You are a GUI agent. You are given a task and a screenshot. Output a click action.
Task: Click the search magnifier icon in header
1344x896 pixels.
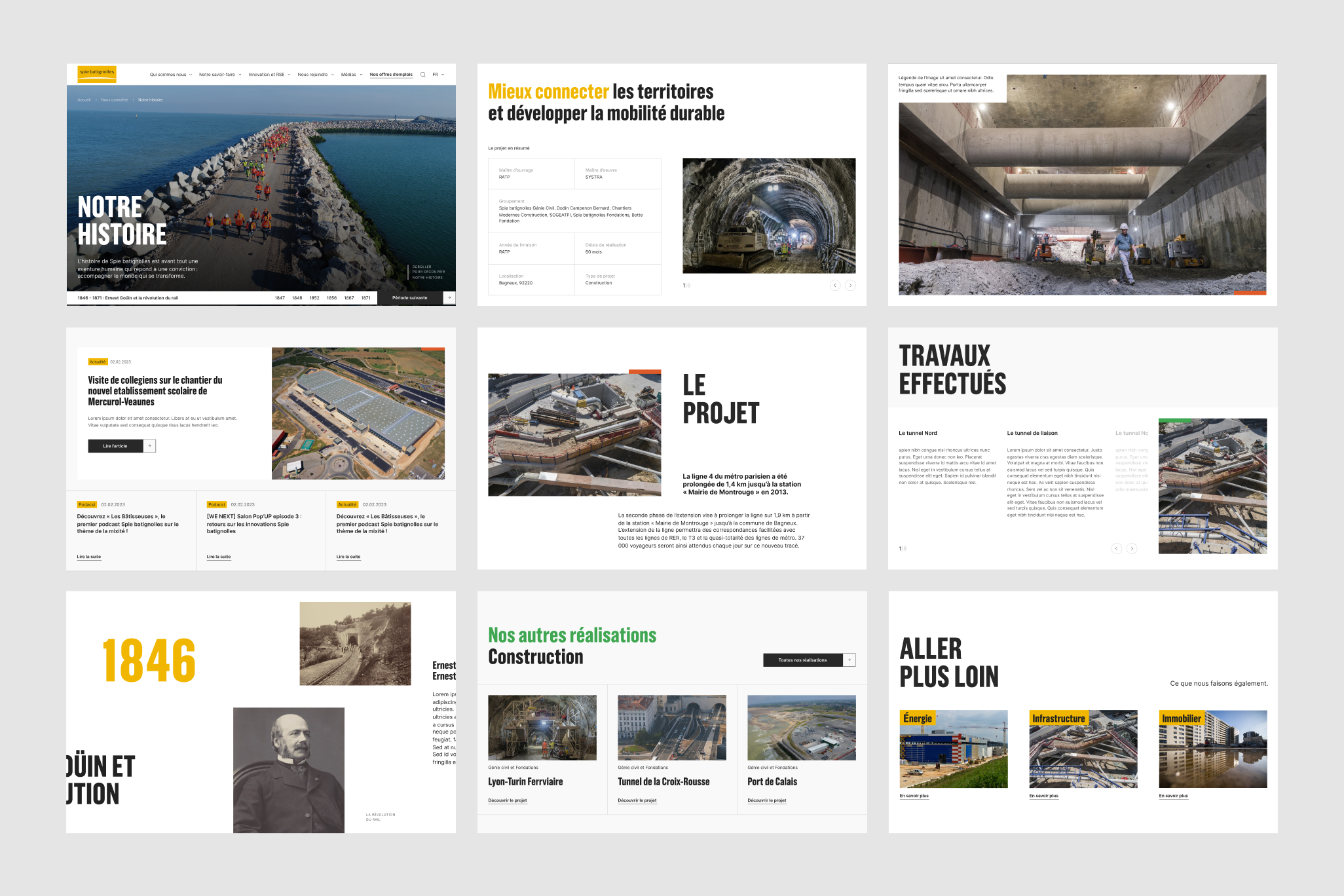tap(422, 75)
